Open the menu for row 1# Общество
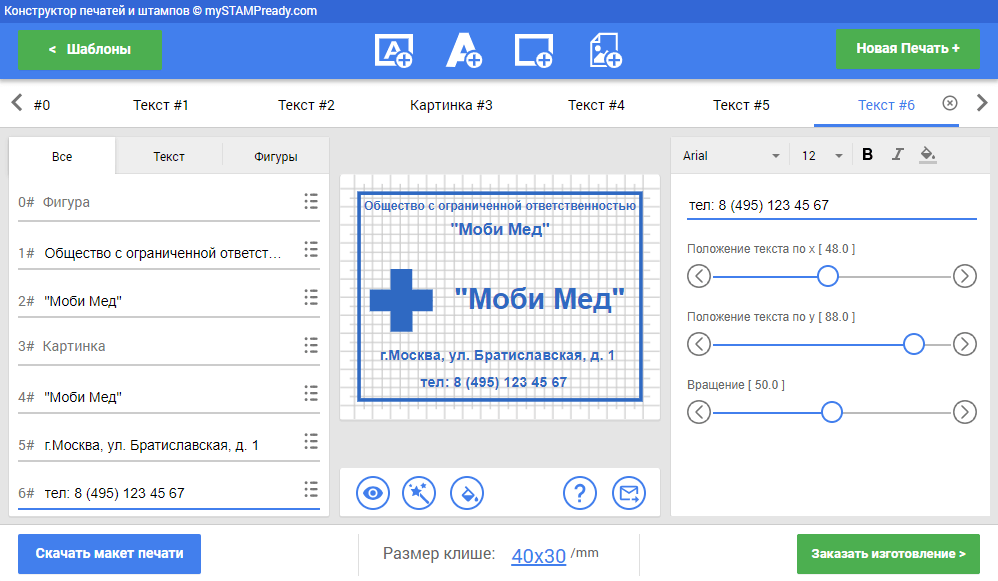This screenshot has height=581, width=998. click(311, 249)
